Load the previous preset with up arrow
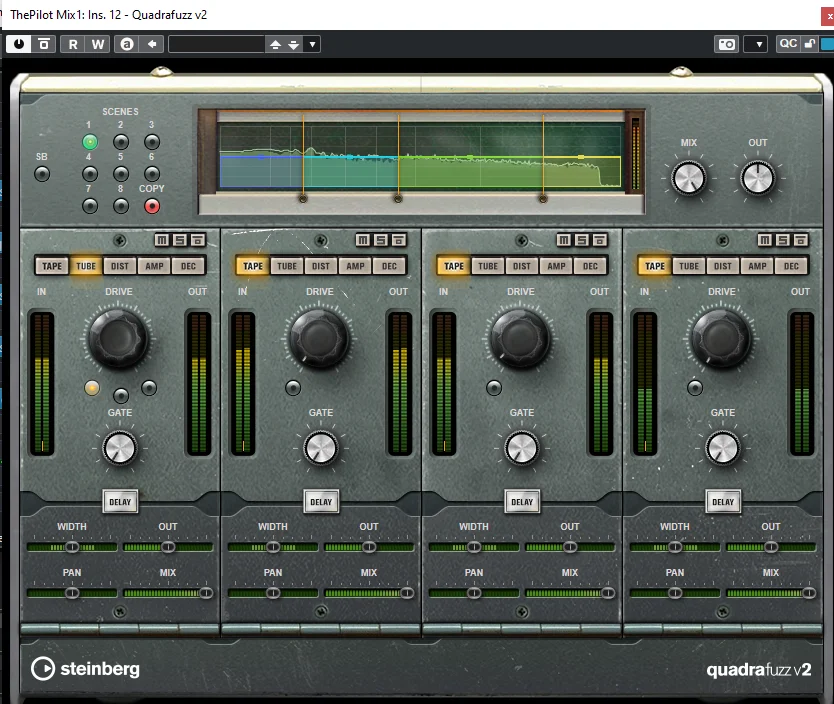Screen dimensions: 834x704 276,45
